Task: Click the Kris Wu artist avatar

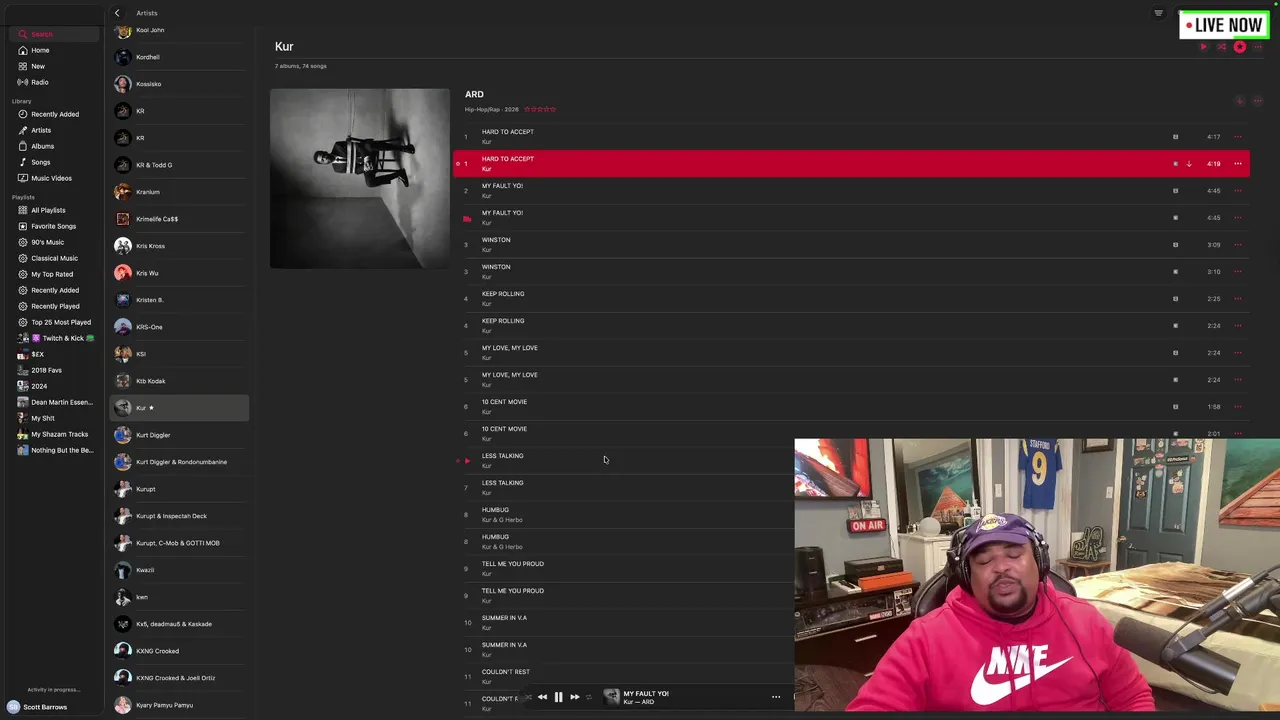Action: point(123,273)
